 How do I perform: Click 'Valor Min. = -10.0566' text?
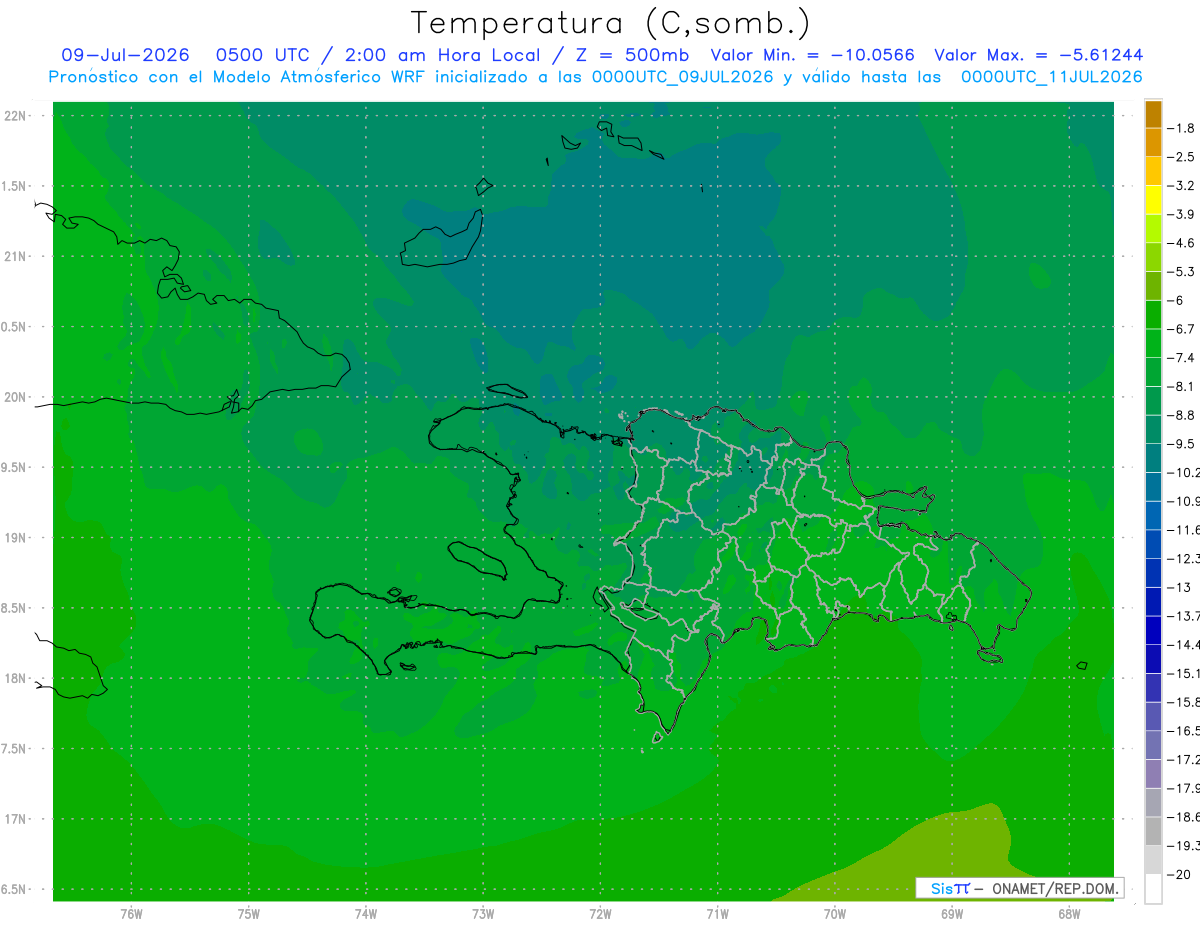tap(812, 55)
